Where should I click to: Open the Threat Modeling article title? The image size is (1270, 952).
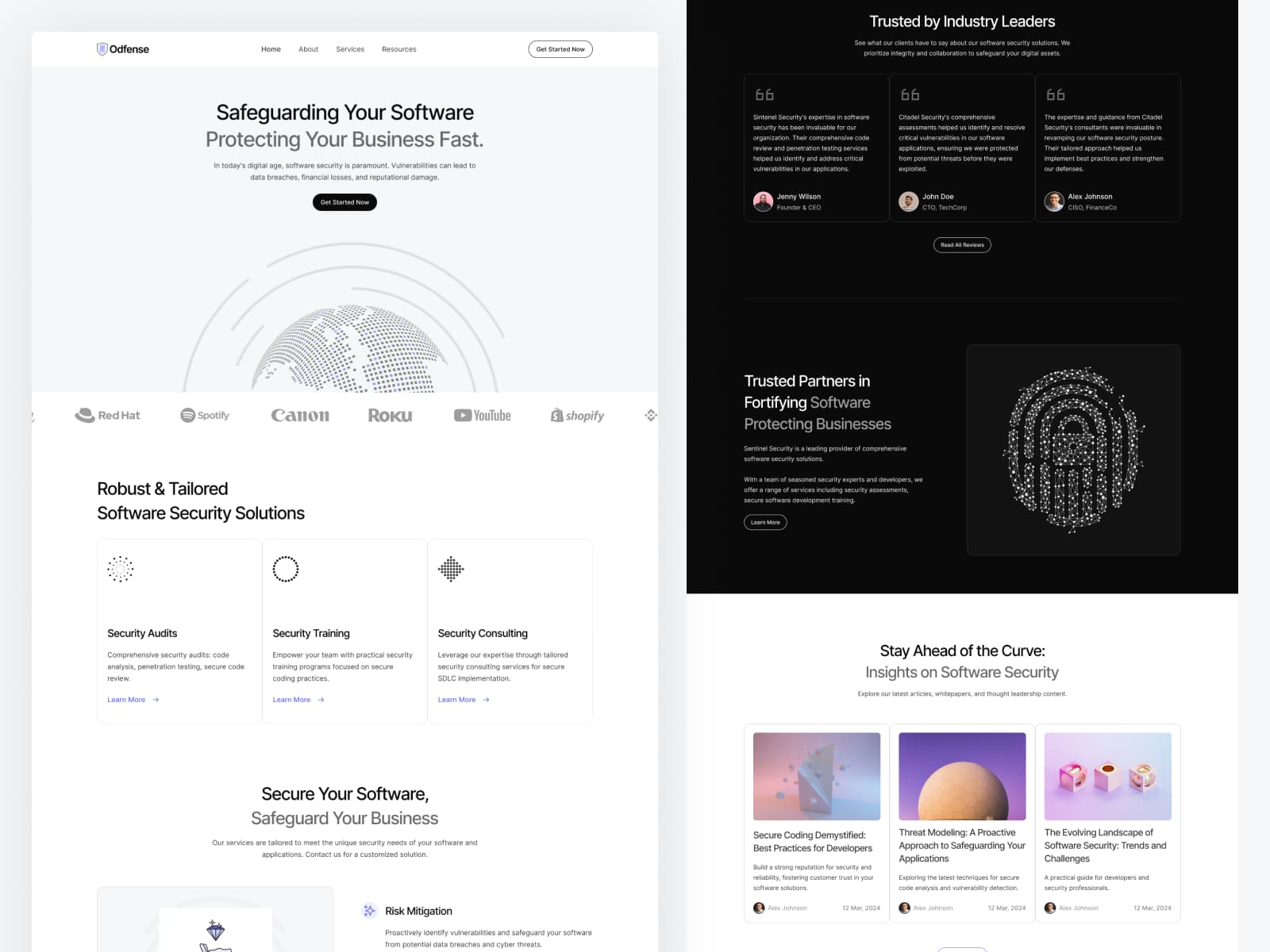(x=962, y=845)
